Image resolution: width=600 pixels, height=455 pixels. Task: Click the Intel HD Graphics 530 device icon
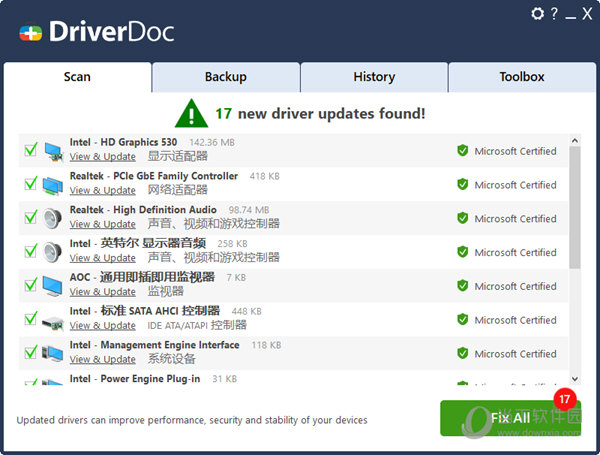pyautogui.click(x=53, y=152)
